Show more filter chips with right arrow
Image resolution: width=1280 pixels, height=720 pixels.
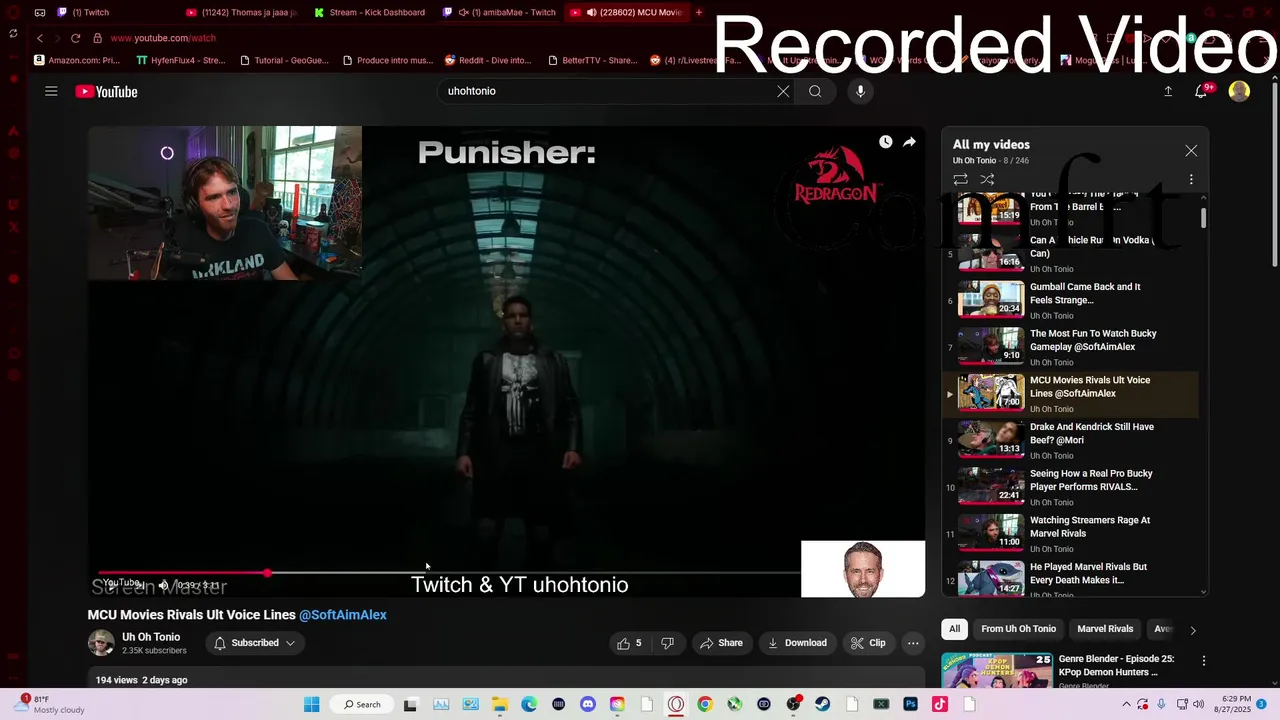pos(1192,630)
